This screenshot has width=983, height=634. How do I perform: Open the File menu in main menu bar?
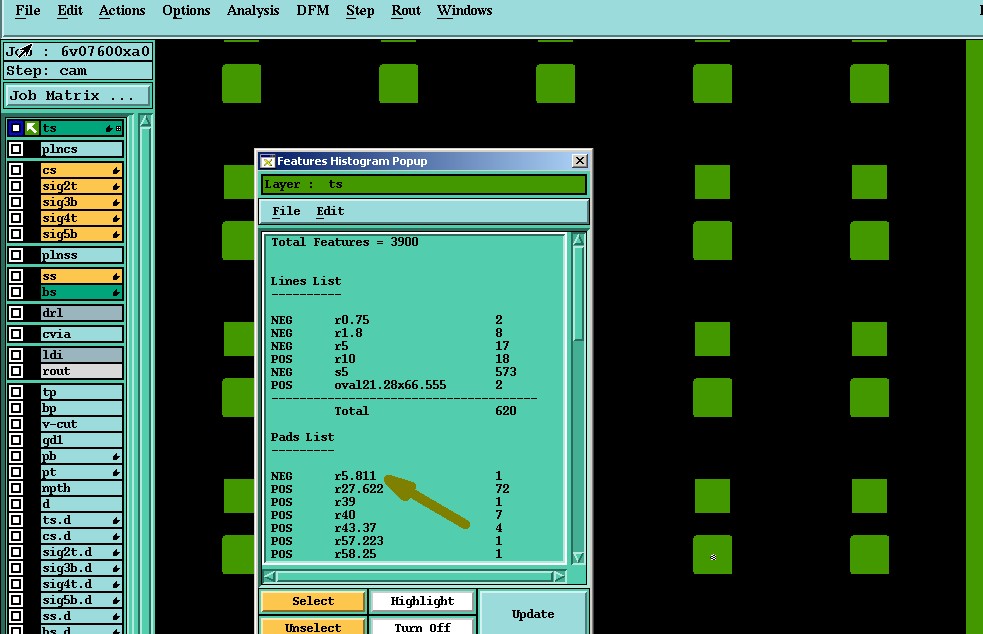click(28, 11)
